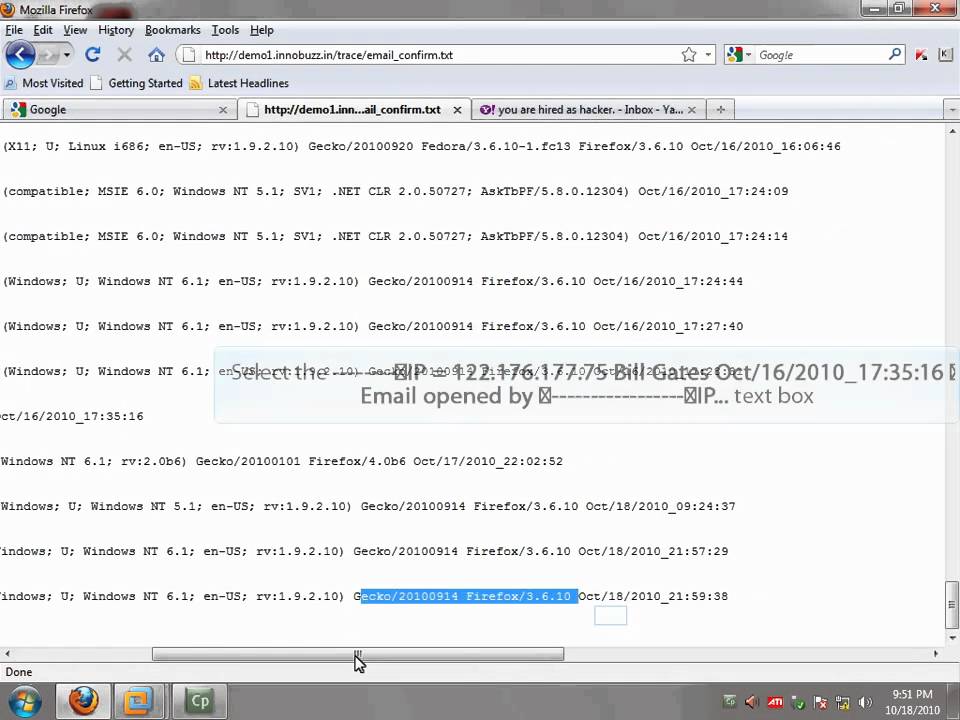This screenshot has height=720, width=960.
Task: Click the Kaspersky toolbar icon
Action: click(921, 55)
